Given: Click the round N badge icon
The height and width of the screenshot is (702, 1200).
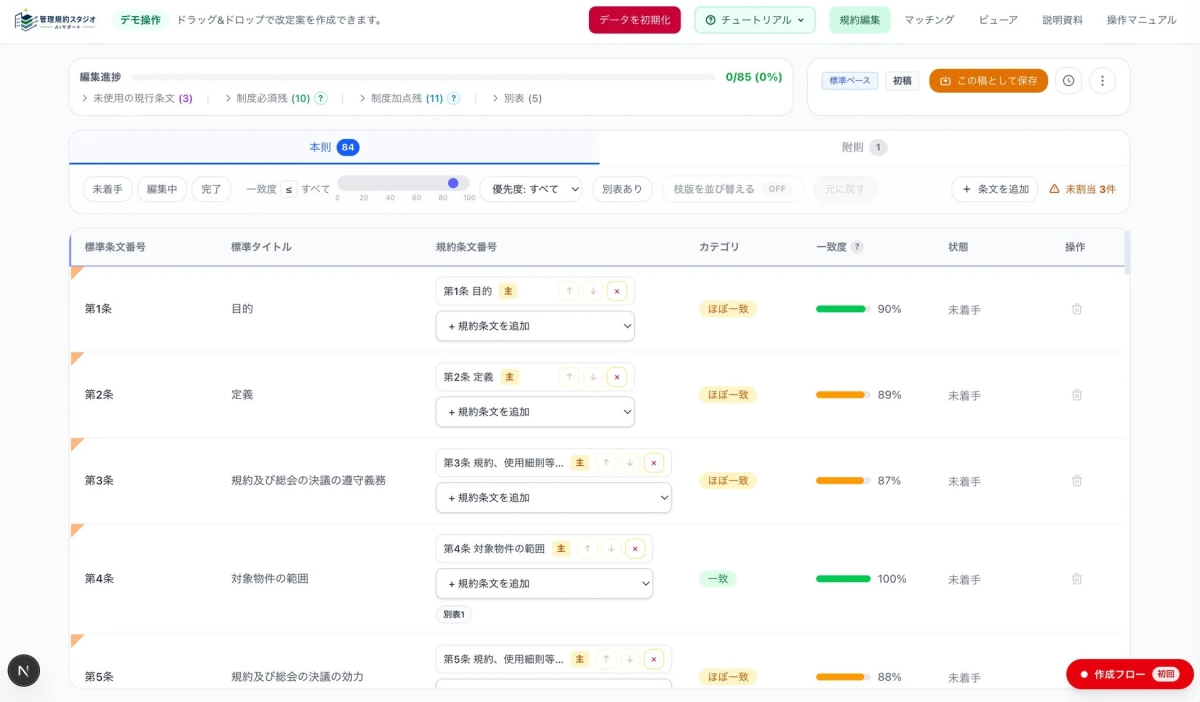Looking at the screenshot, I should click(24, 670).
